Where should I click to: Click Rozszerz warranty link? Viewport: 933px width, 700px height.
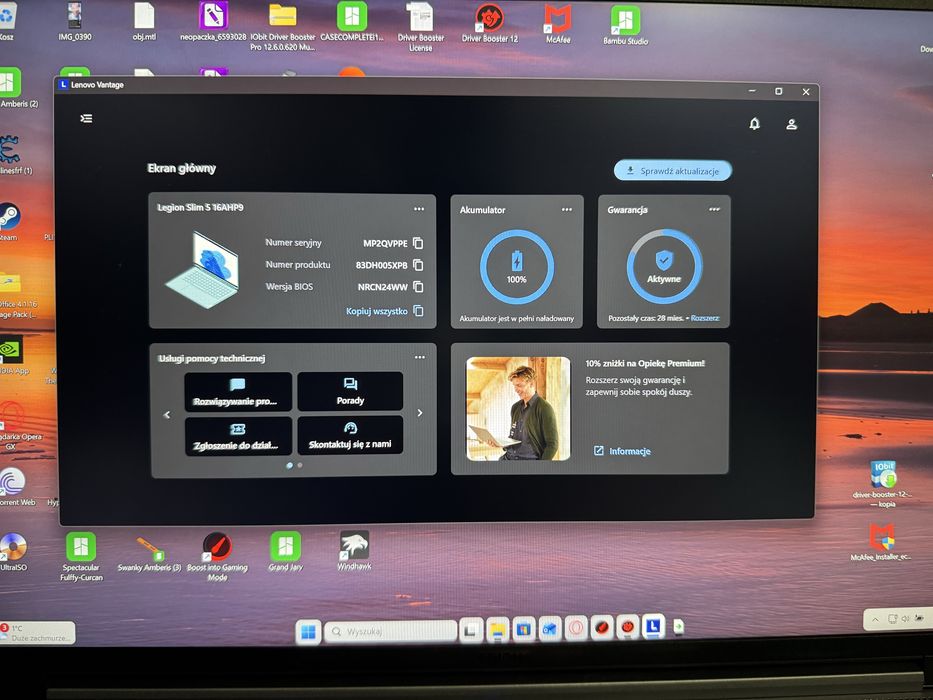click(x=705, y=318)
